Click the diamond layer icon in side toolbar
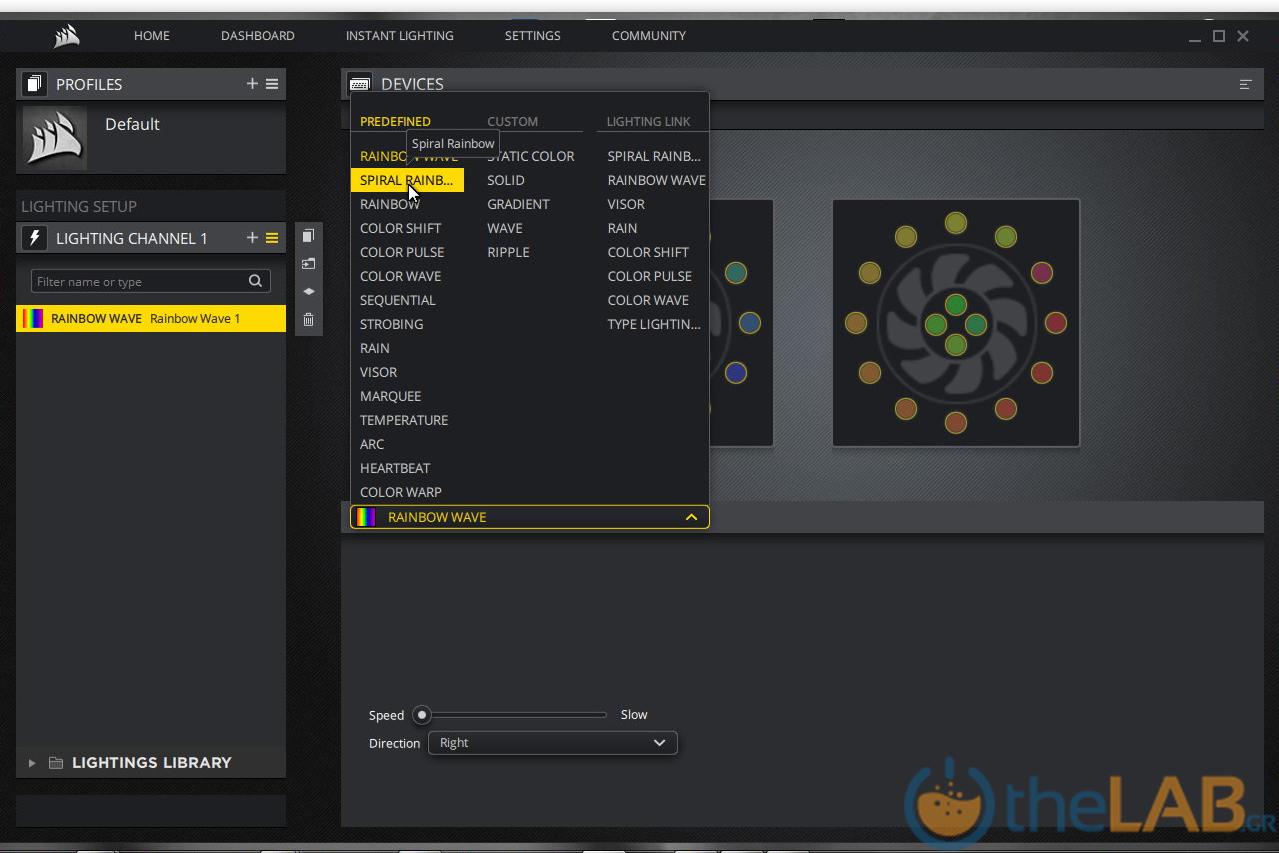Image resolution: width=1279 pixels, height=853 pixels. pos(308,291)
